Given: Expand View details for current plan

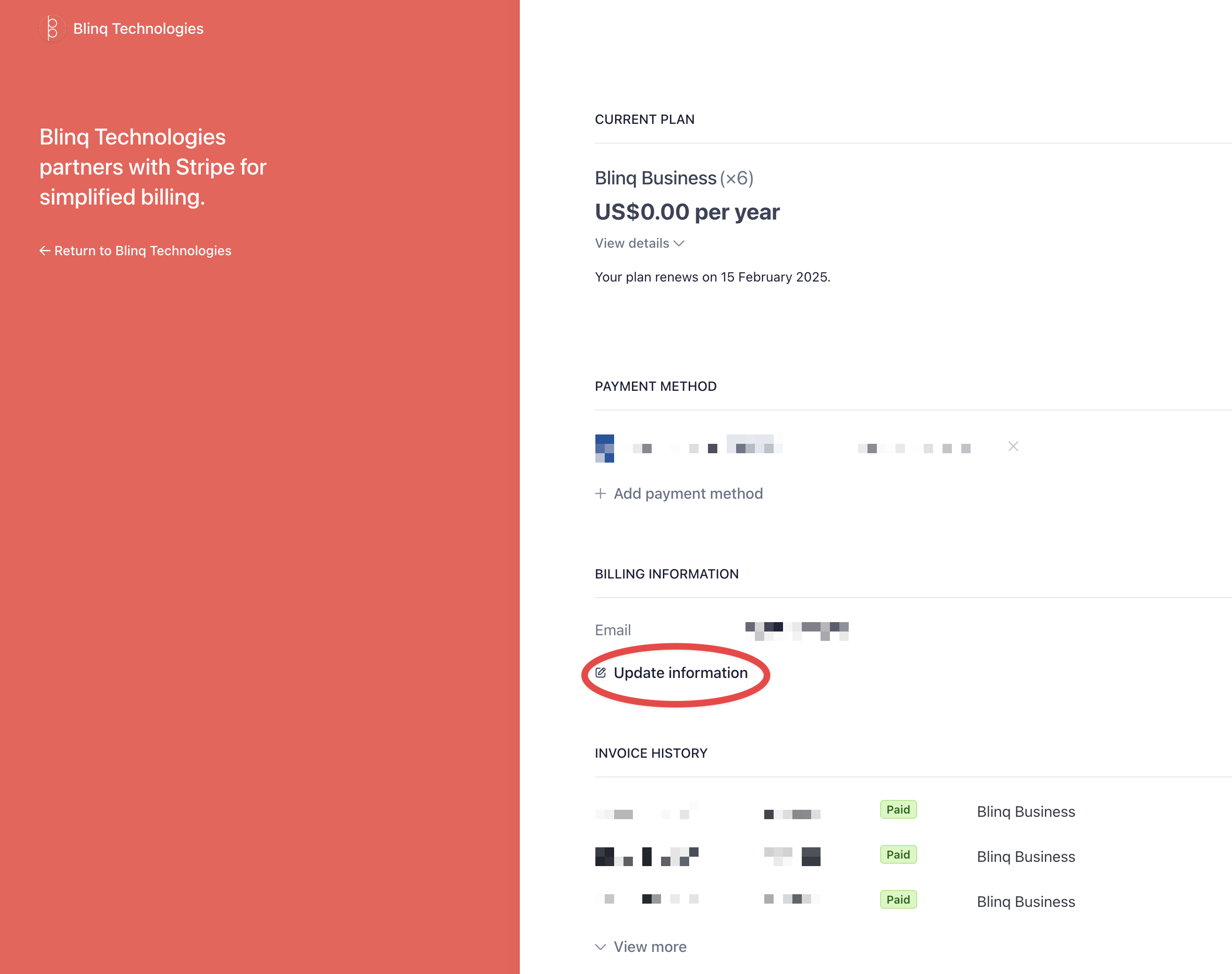Looking at the screenshot, I should pyautogui.click(x=639, y=243).
